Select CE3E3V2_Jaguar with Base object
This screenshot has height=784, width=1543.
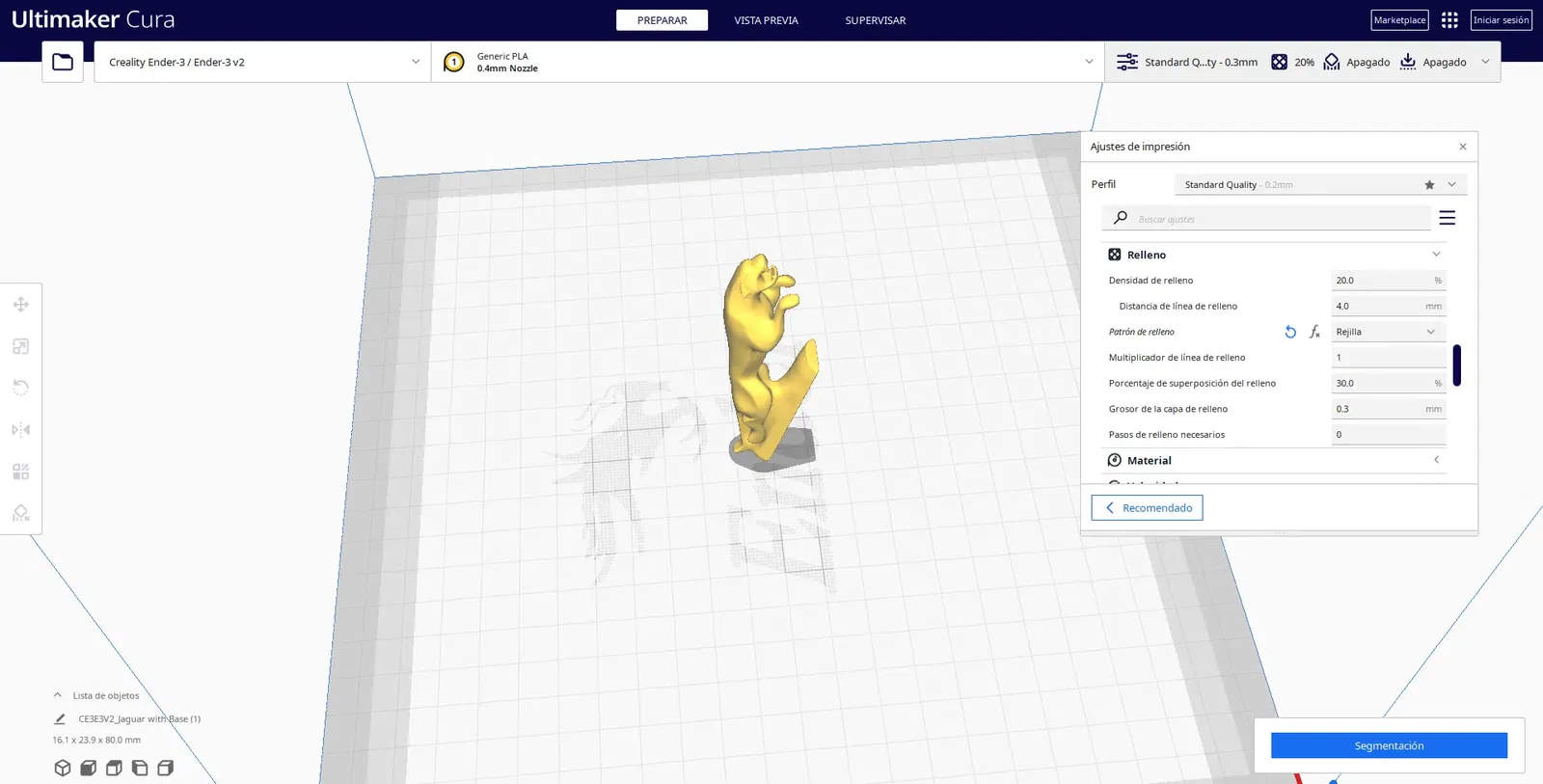click(140, 718)
